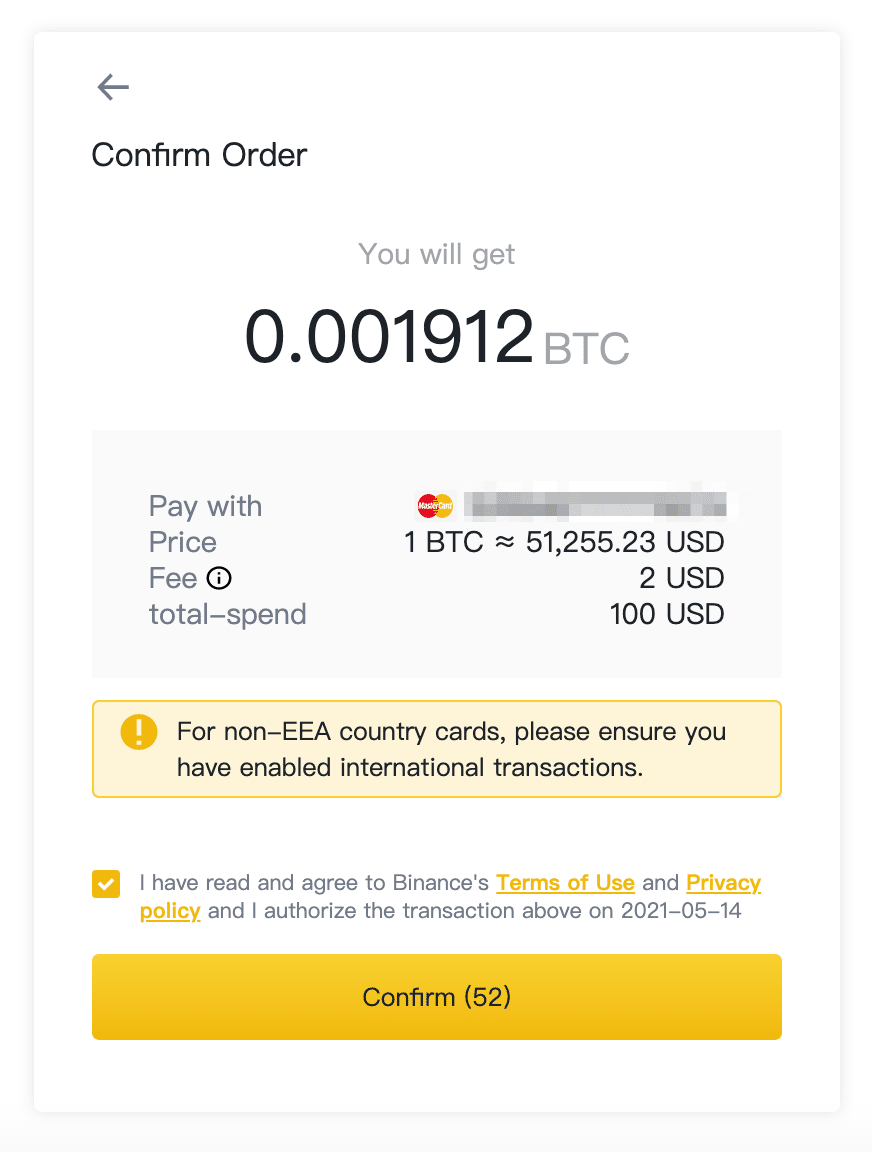
Task: Click the Pay with label
Action: pyautogui.click(x=205, y=507)
